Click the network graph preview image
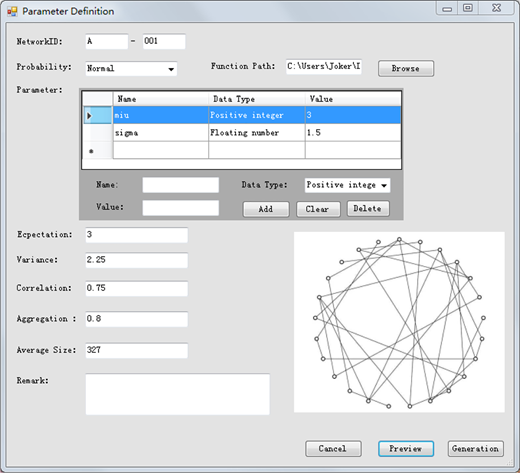 399,322
